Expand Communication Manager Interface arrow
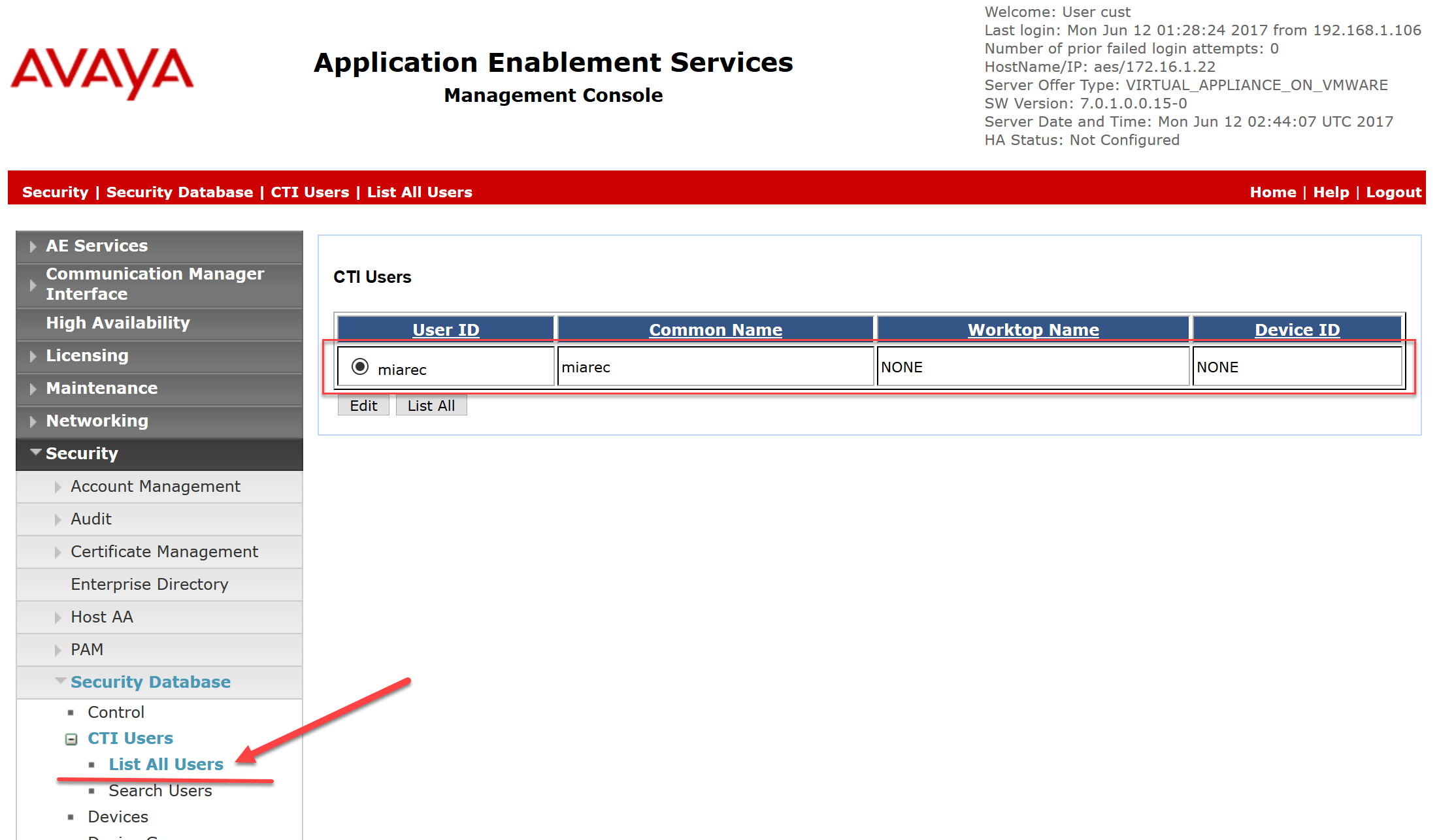 coord(33,285)
